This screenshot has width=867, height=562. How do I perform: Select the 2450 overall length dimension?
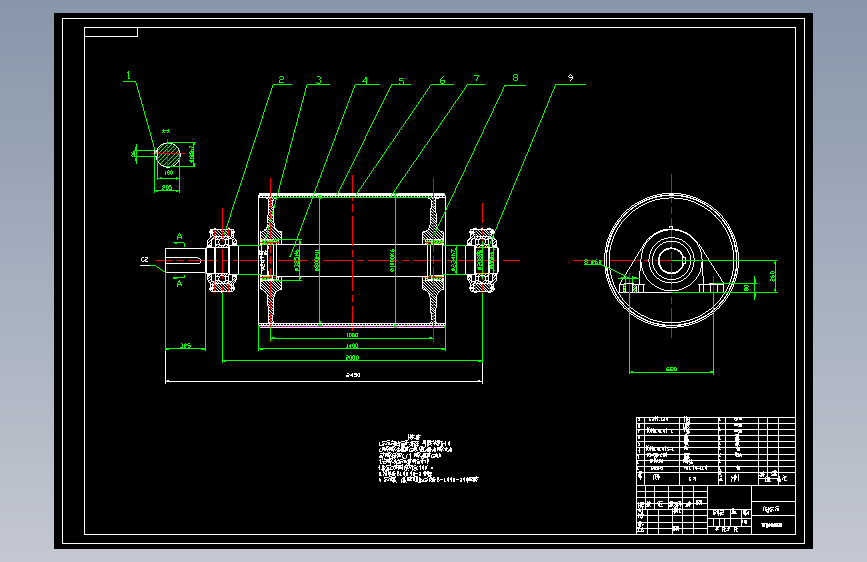[x=353, y=375]
